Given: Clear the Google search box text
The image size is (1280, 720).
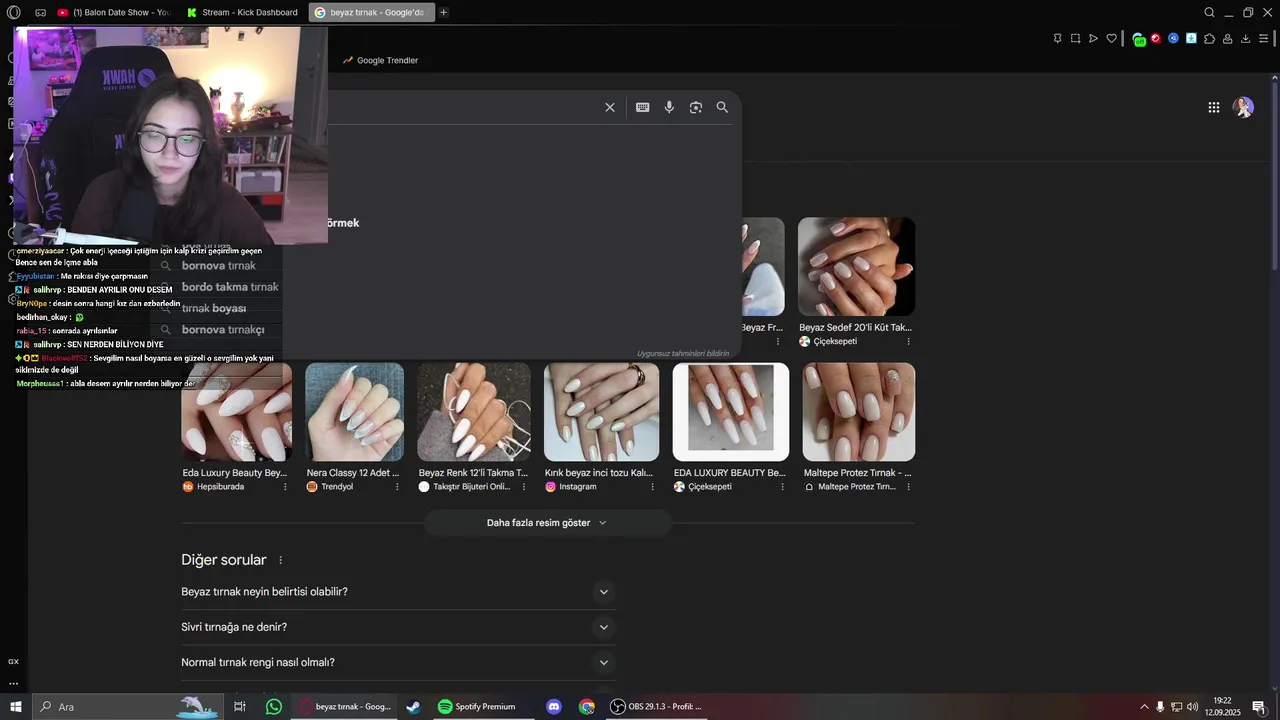Looking at the screenshot, I should pos(610,107).
